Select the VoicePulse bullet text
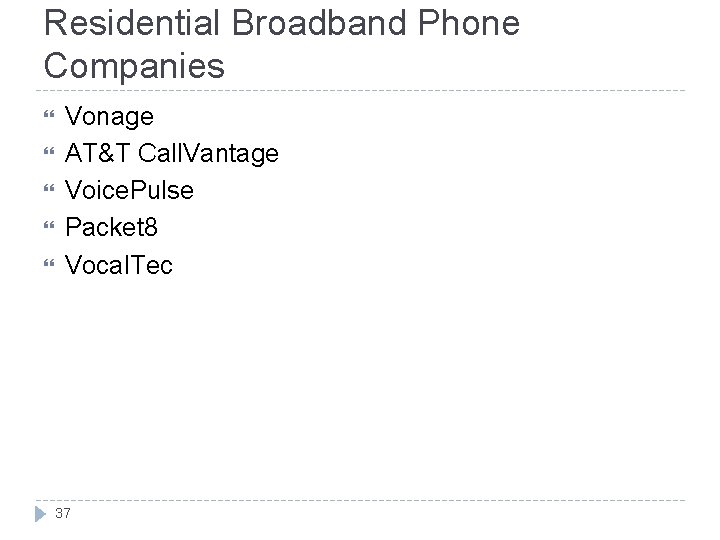The image size is (720, 540). tap(129, 190)
